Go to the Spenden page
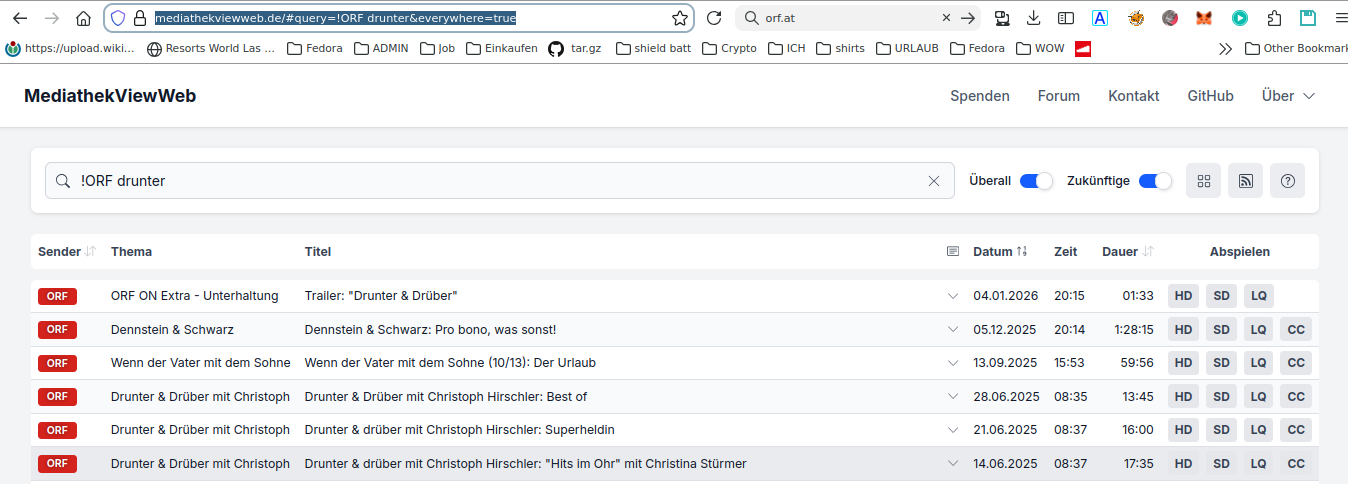This screenshot has height=484, width=1348. click(x=979, y=96)
